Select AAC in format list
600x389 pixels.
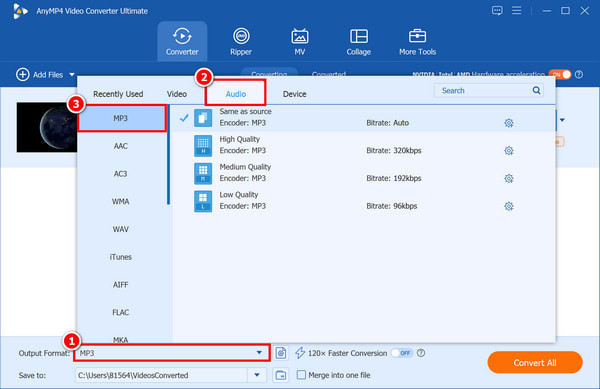pyautogui.click(x=121, y=146)
